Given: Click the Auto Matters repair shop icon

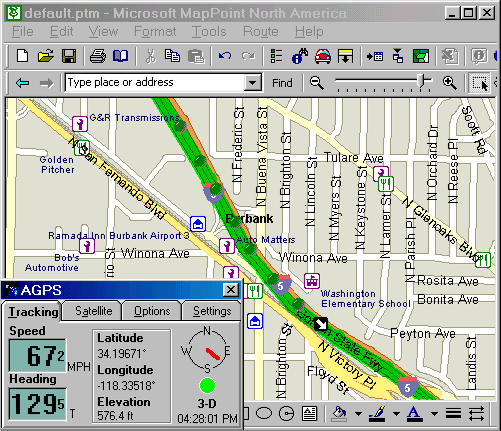Looking at the screenshot, I should coord(227,246).
